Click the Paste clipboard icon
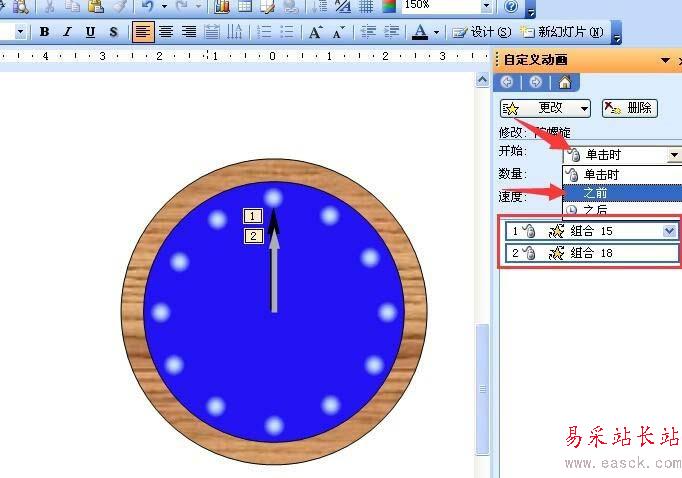Screen dimensions: 682x478 [x=95, y=6]
